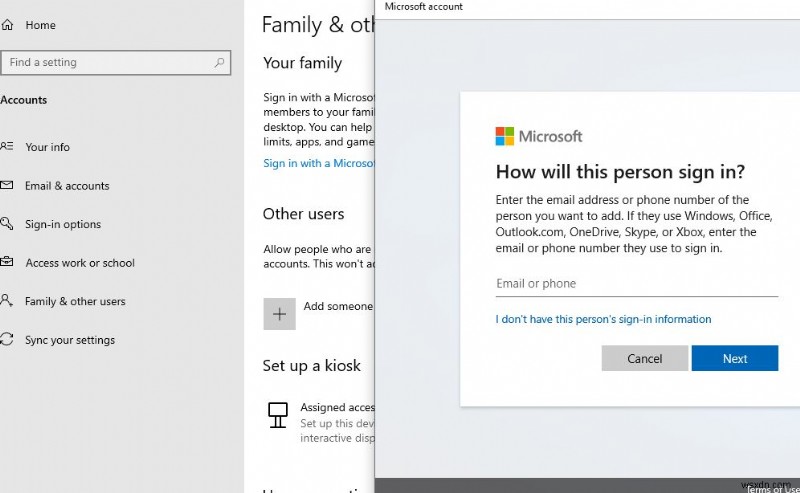
Task: Click the Sign in with a Microsoft account link
Action: (318, 163)
